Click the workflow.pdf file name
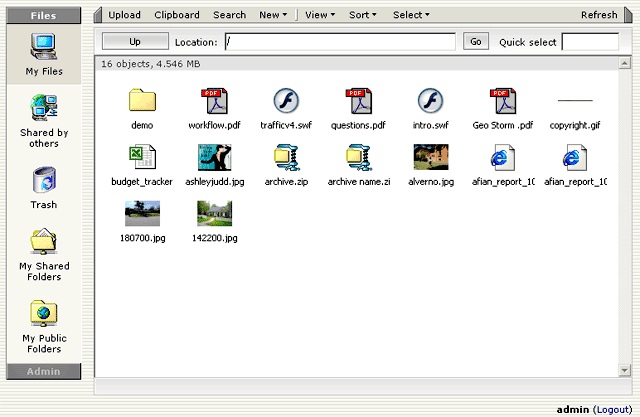Screen dimensions: 640x417 214,125
